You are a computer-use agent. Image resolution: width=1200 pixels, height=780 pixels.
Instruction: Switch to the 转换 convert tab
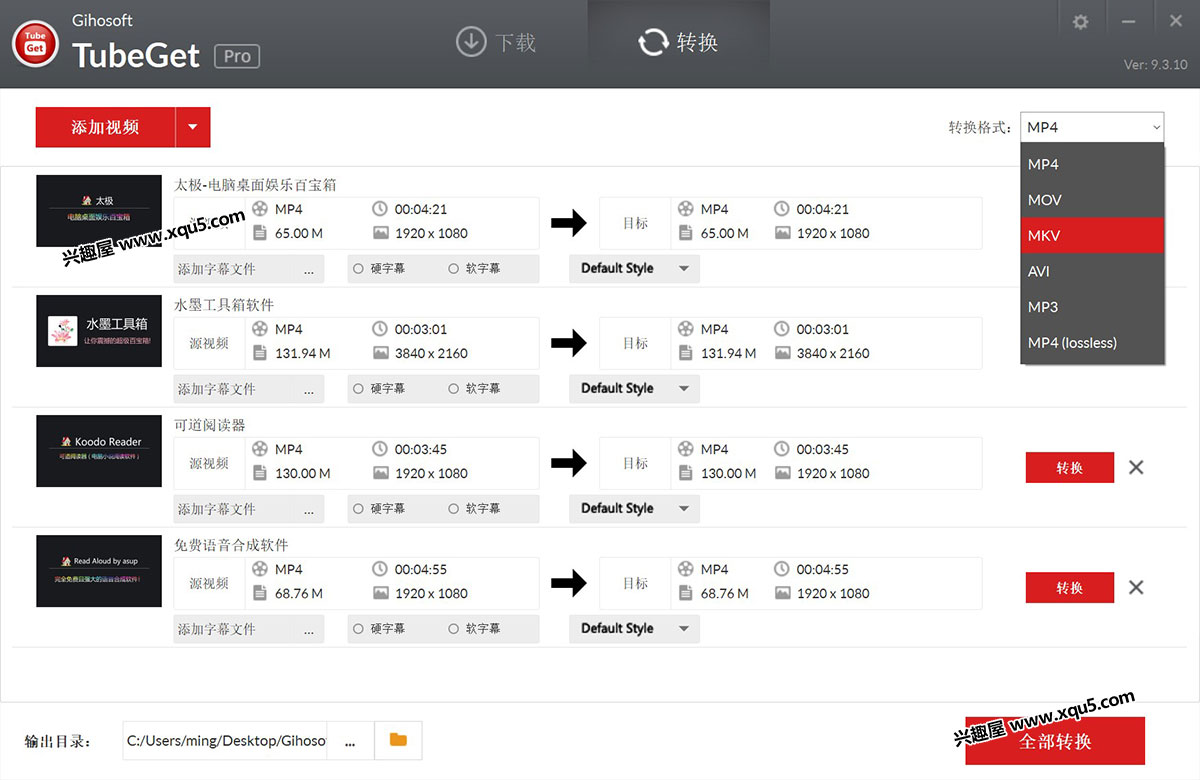click(x=678, y=42)
